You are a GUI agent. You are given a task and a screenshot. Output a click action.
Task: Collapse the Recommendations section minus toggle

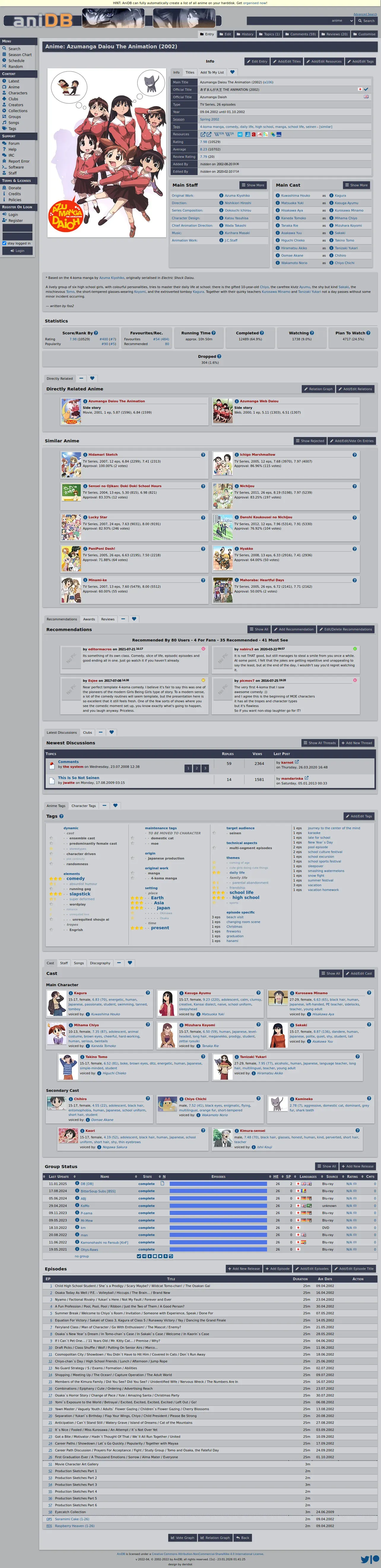pos(123,619)
